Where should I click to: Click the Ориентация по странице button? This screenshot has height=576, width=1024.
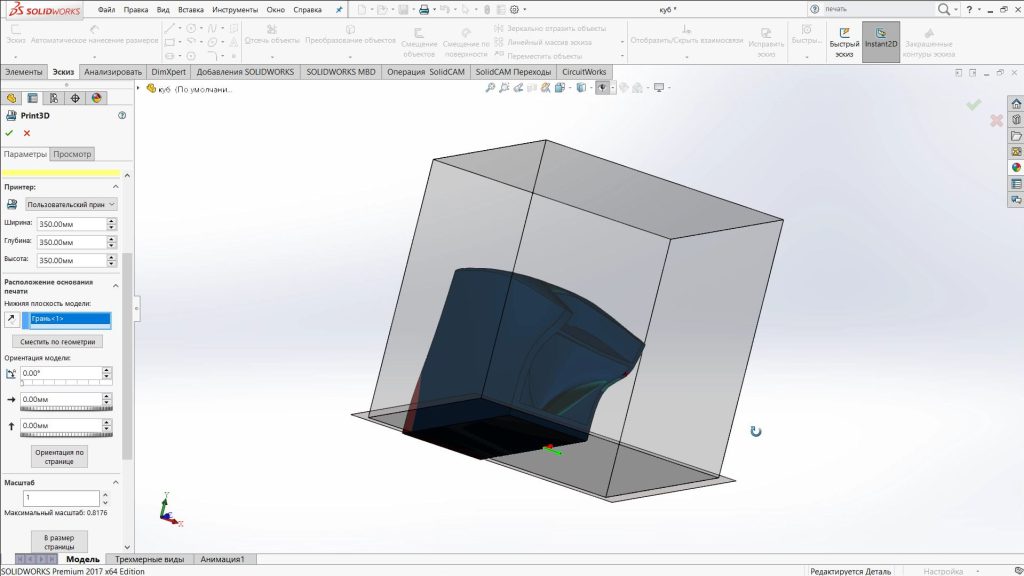pyautogui.click(x=59, y=456)
